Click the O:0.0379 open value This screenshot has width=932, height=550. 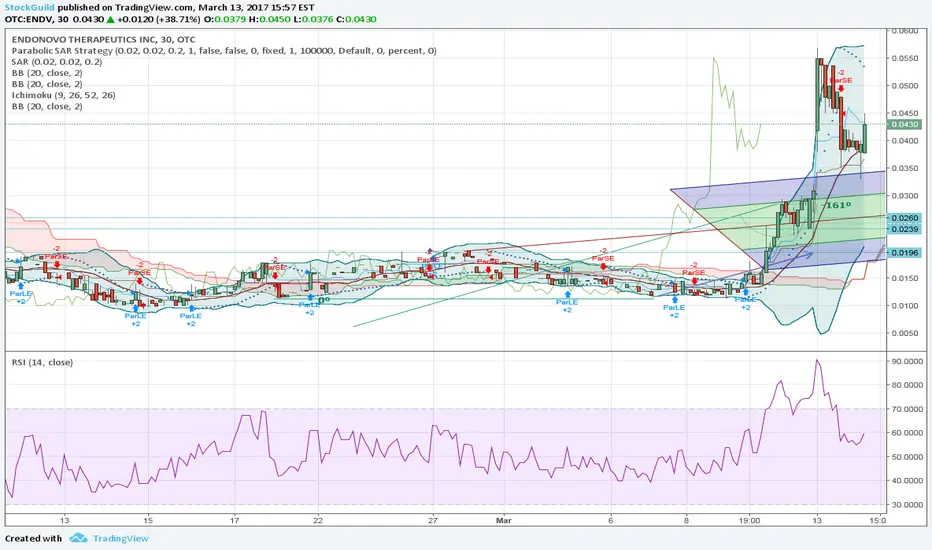[x=225, y=19]
